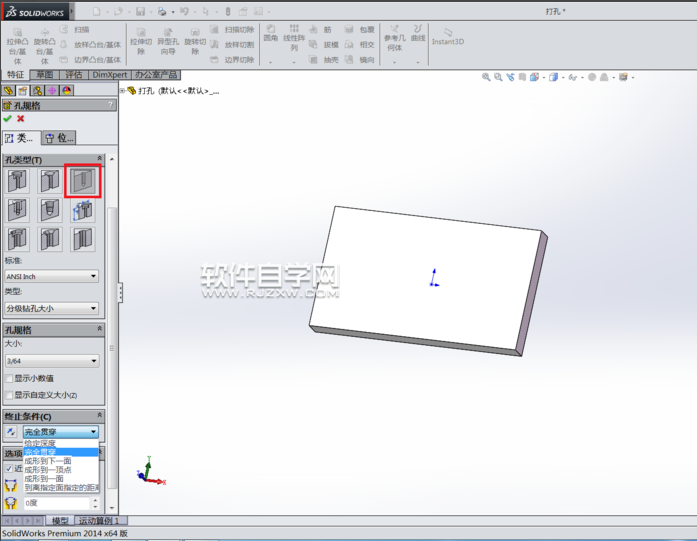
Task: Reverse direction button in end condition
Action: (x=11, y=432)
